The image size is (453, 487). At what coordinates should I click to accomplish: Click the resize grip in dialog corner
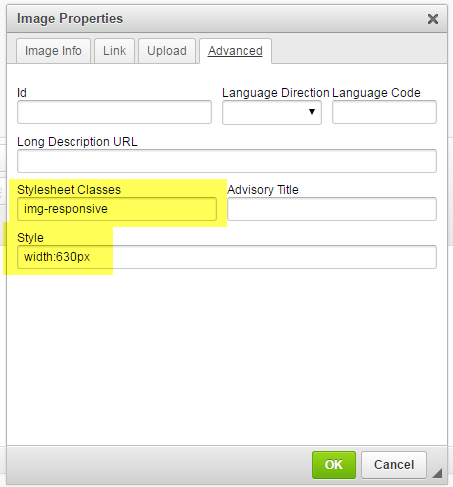tap(437, 473)
